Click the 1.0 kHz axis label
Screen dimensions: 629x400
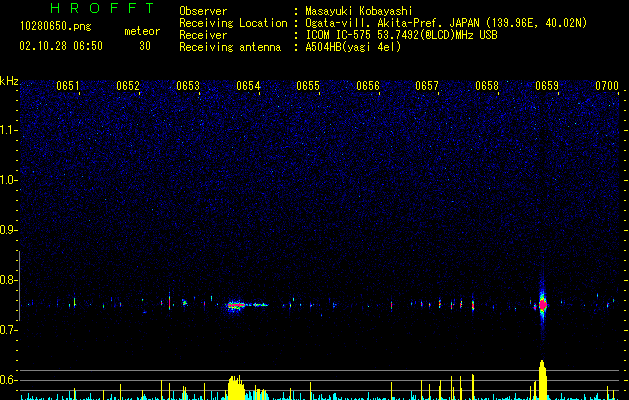pyautogui.click(x=9, y=180)
